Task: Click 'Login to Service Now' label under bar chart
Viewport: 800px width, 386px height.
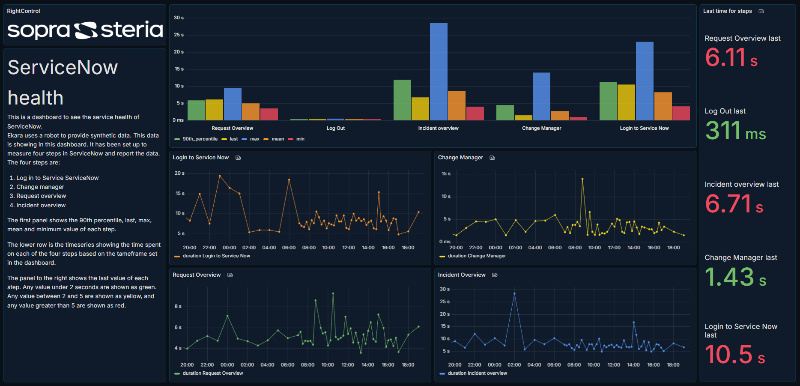Action: [x=644, y=128]
